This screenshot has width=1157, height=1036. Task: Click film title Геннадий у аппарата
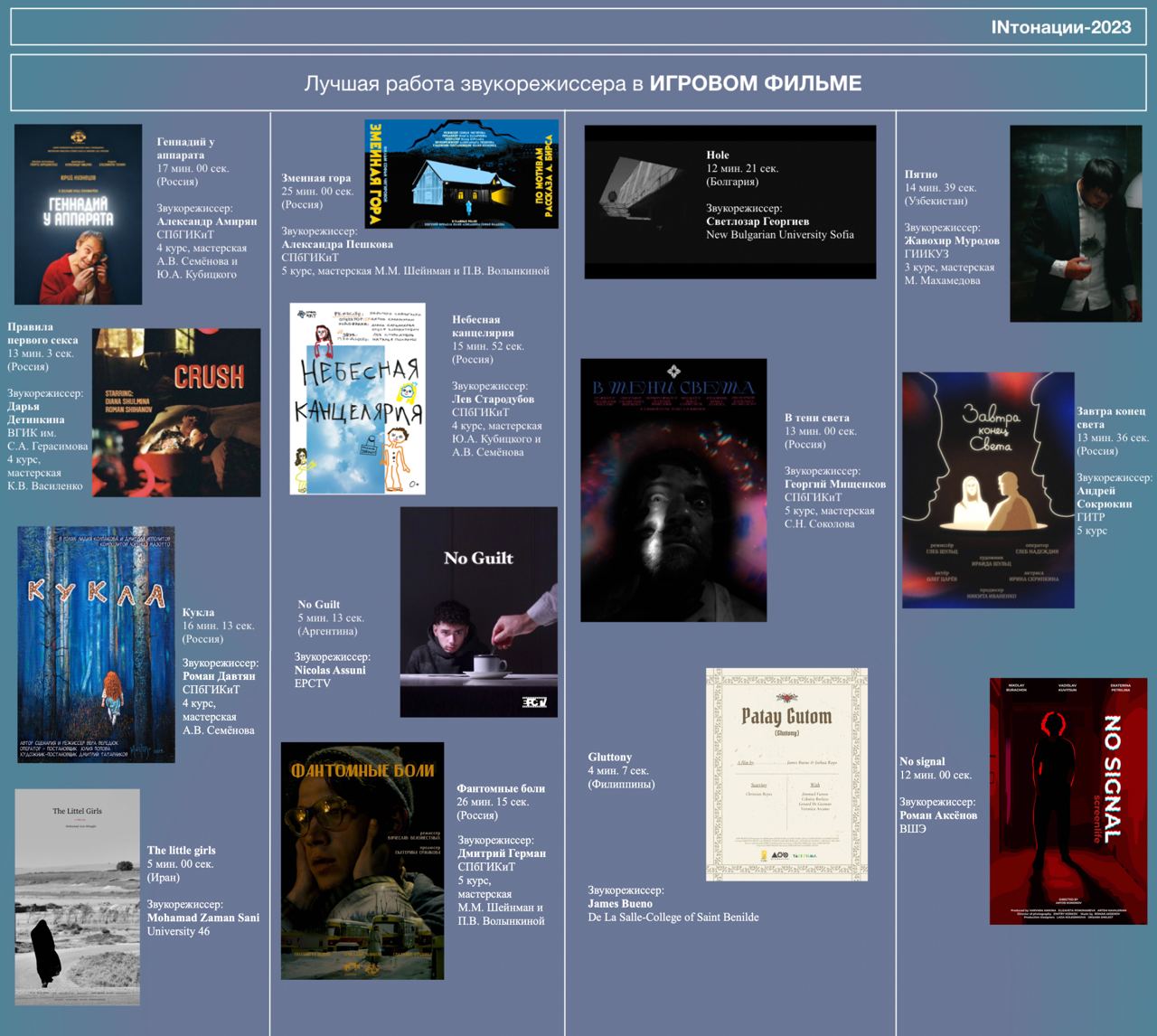[185, 148]
